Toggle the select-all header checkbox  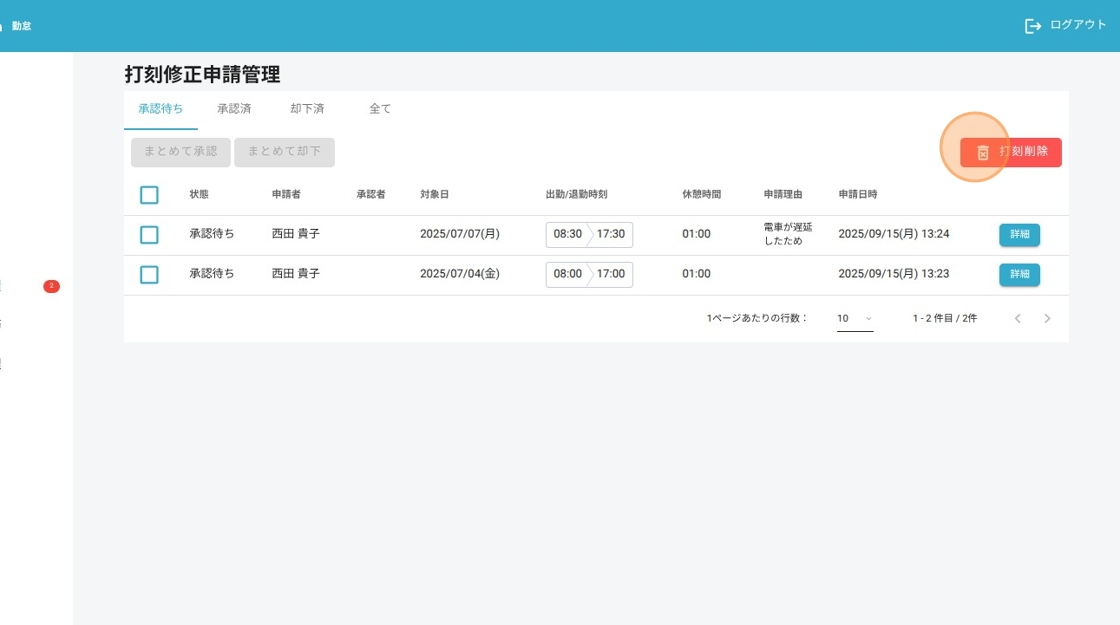(149, 195)
